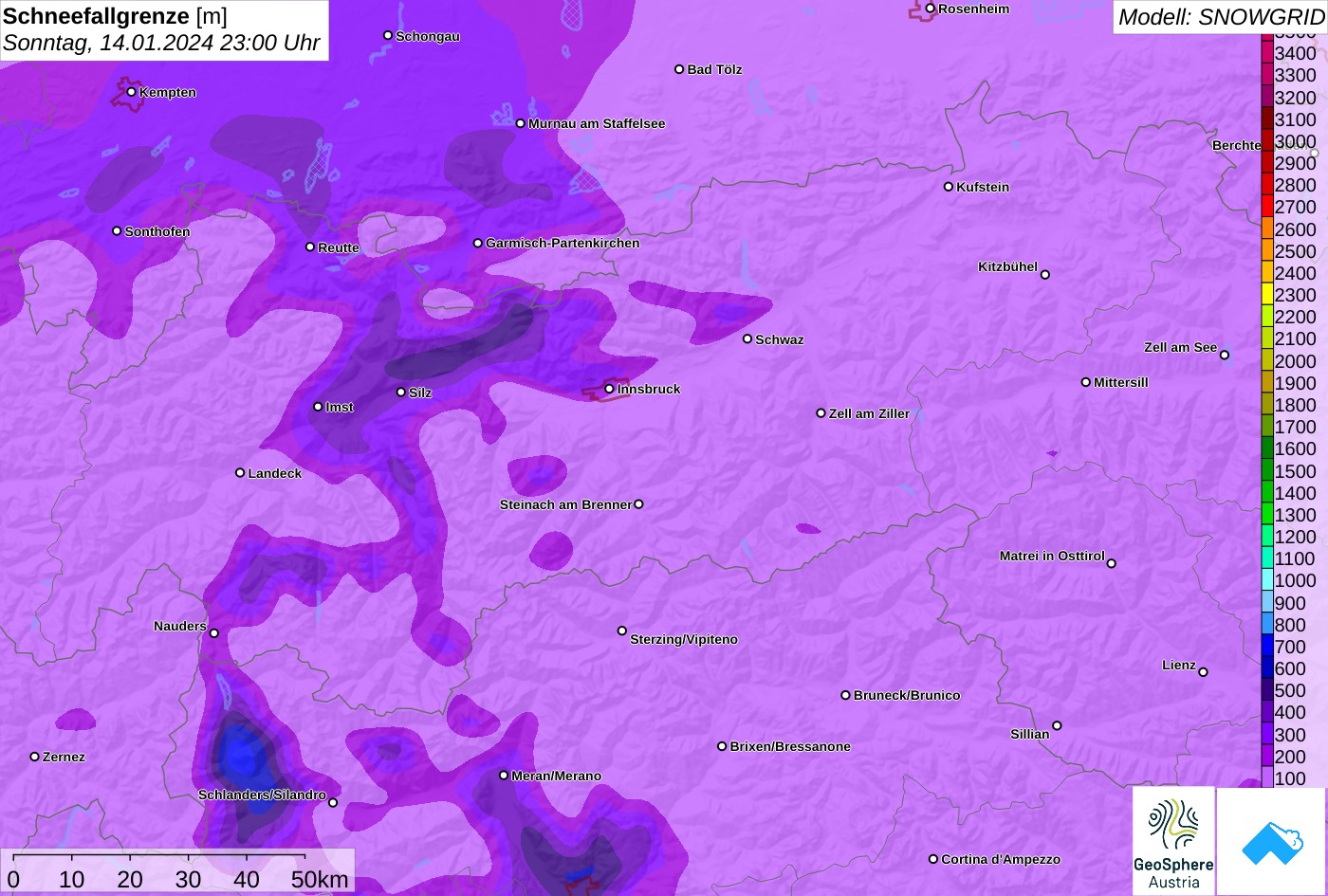Select the 400 purple legend swatch
The width and height of the screenshot is (1328, 896).
click(x=1267, y=713)
